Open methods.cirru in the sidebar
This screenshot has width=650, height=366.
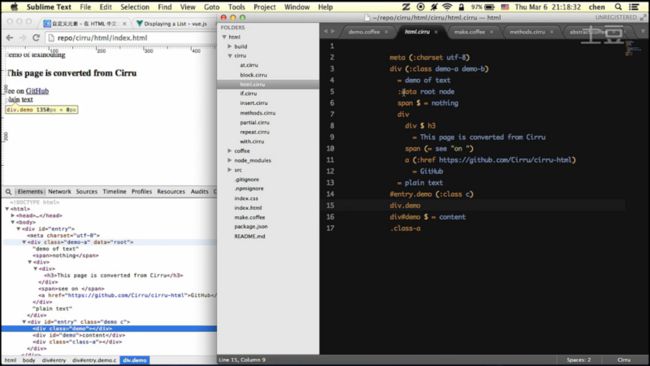pyautogui.click(x=257, y=113)
